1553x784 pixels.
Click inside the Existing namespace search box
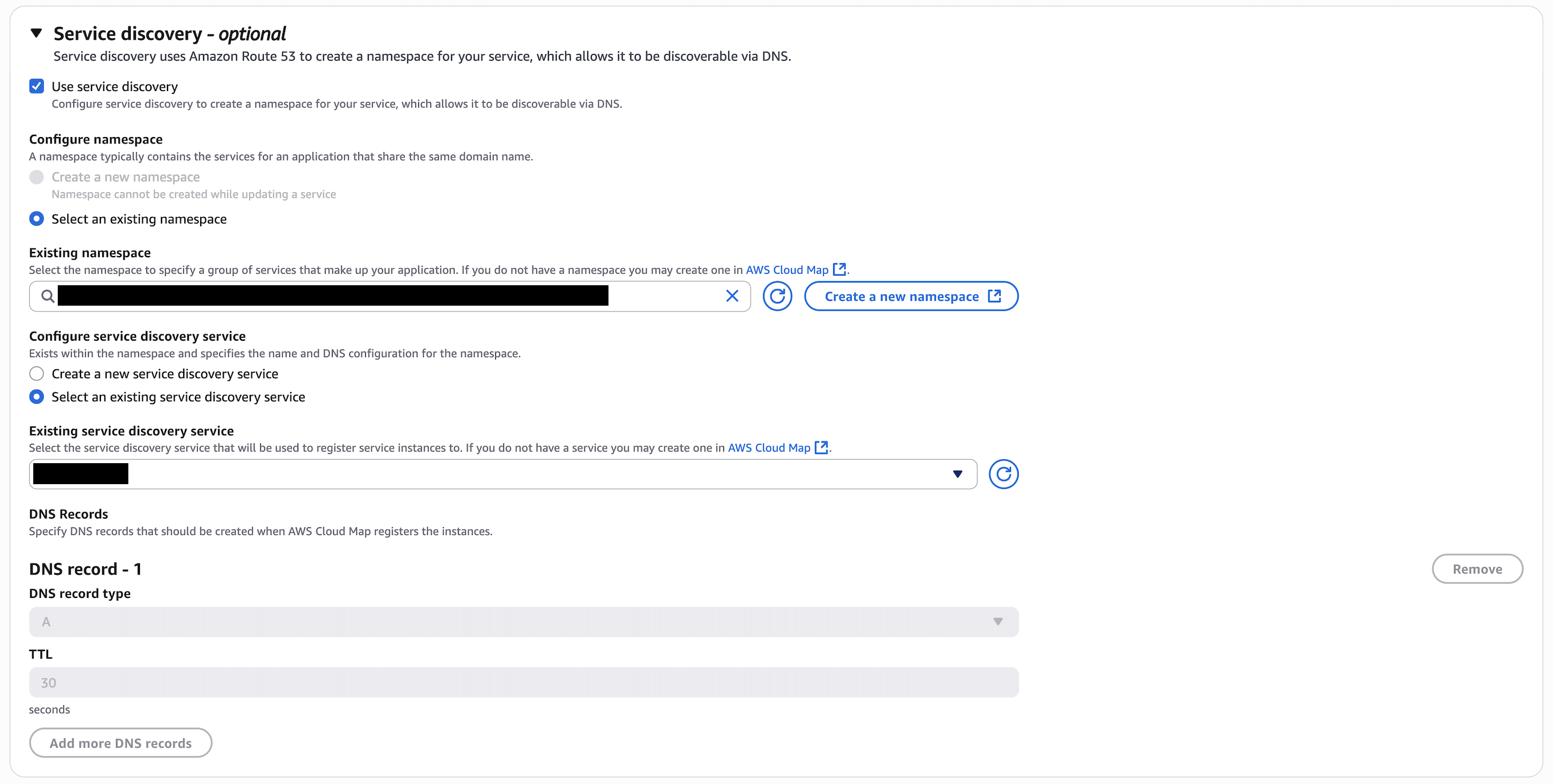click(x=390, y=296)
